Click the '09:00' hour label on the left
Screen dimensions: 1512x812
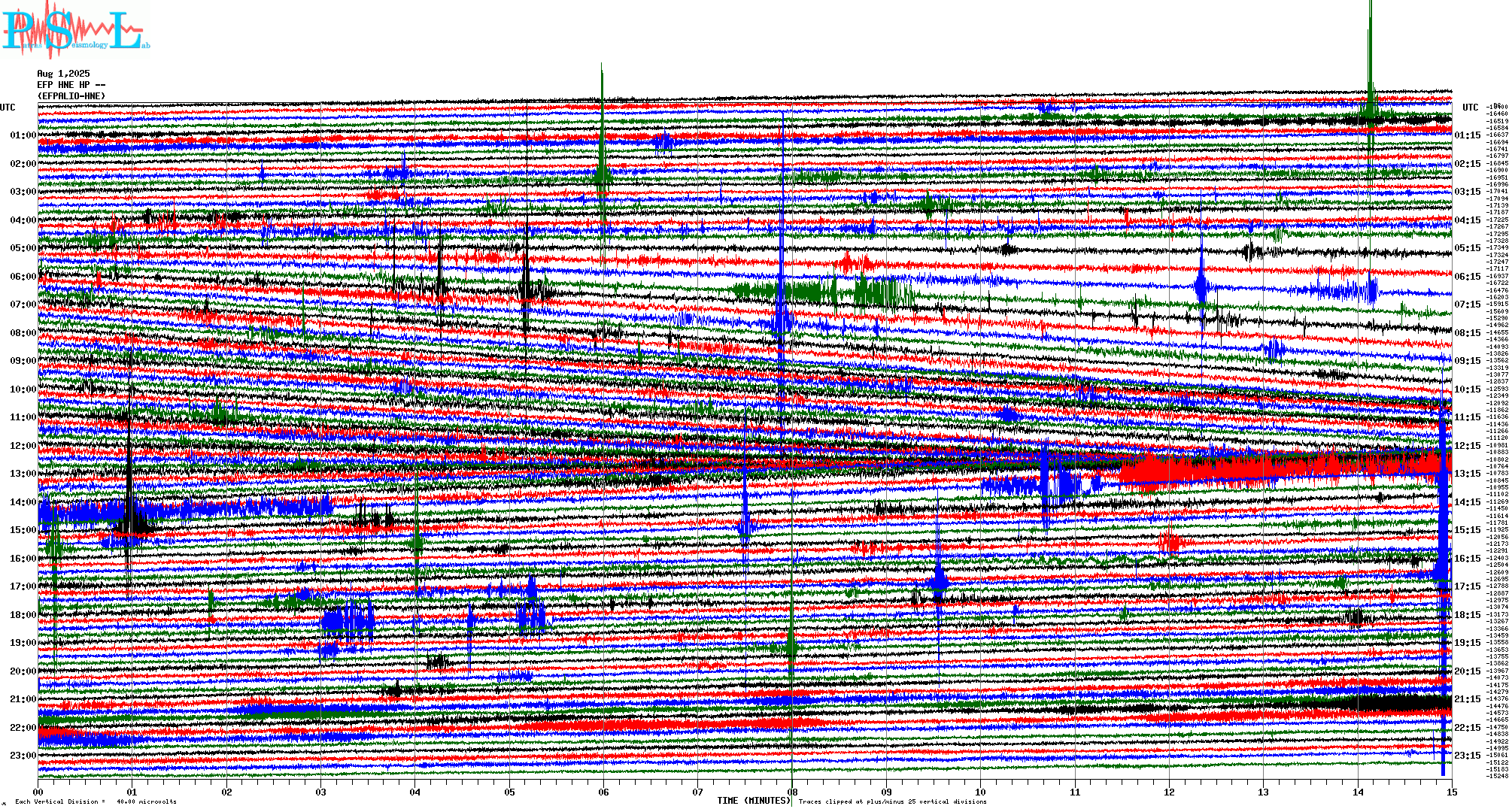click(x=23, y=361)
